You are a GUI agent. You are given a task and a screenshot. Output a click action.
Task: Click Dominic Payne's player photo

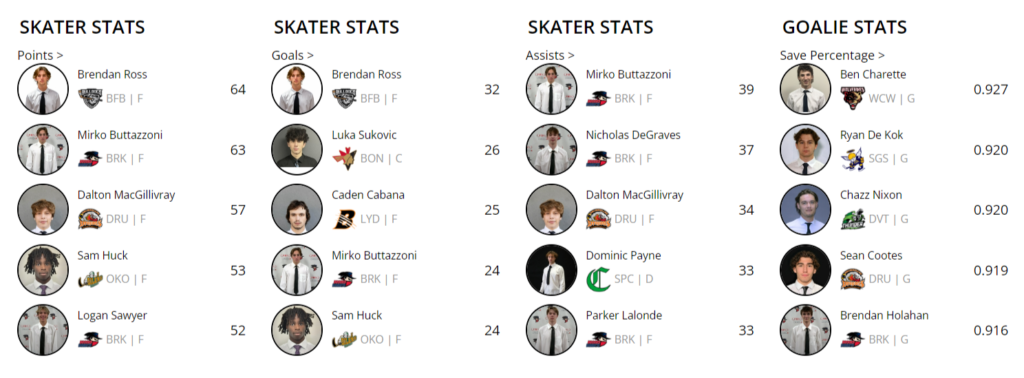(551, 270)
